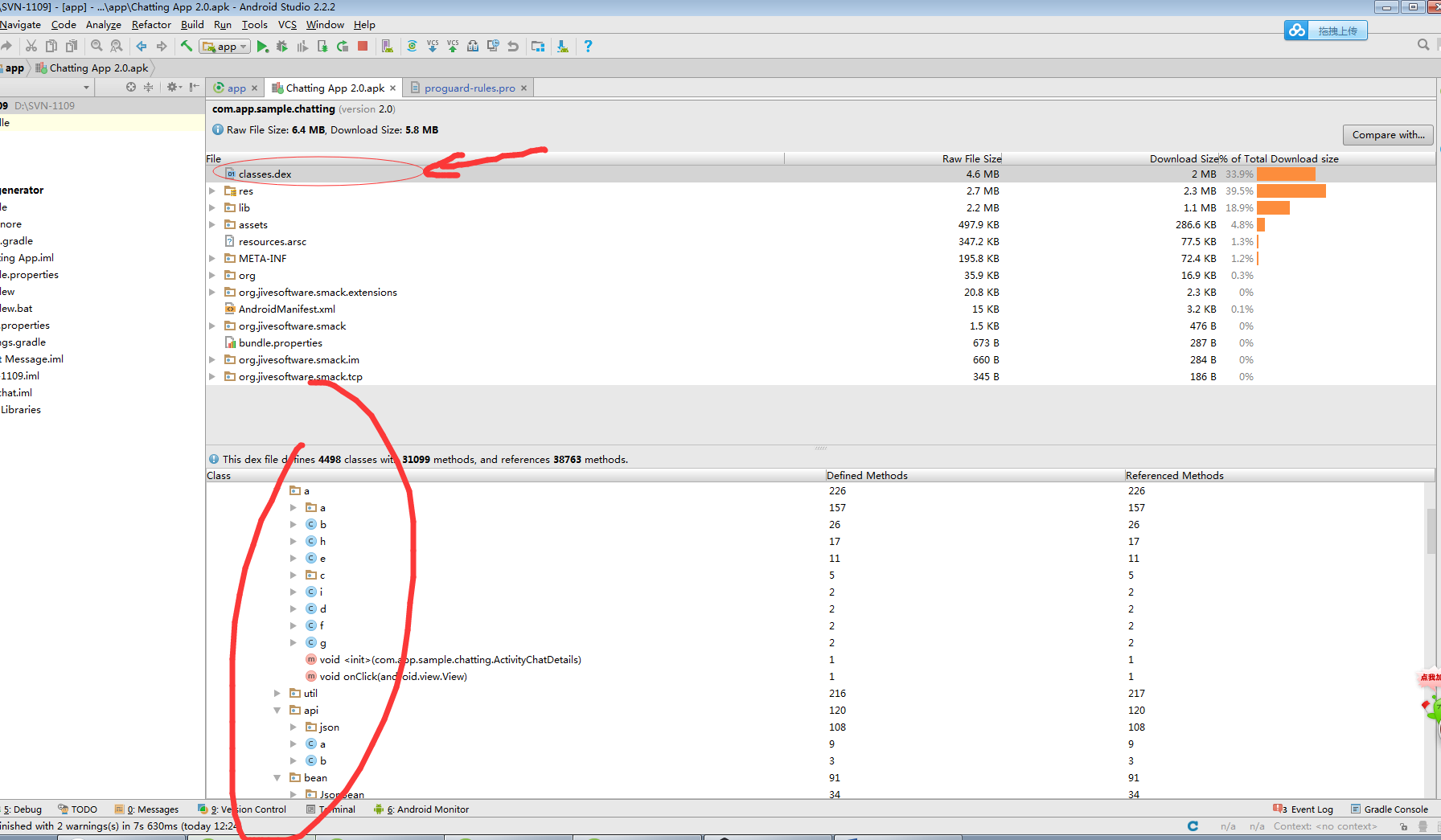
Task: Click the VCS commit changes icon
Action: (x=453, y=46)
